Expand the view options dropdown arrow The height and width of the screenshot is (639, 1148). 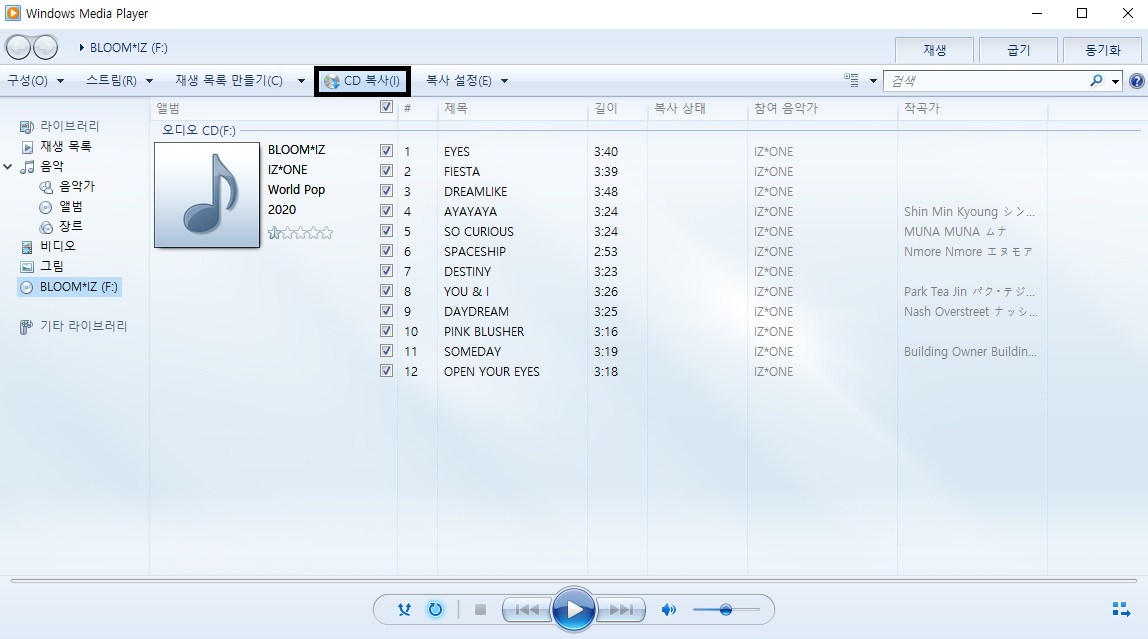coord(873,81)
